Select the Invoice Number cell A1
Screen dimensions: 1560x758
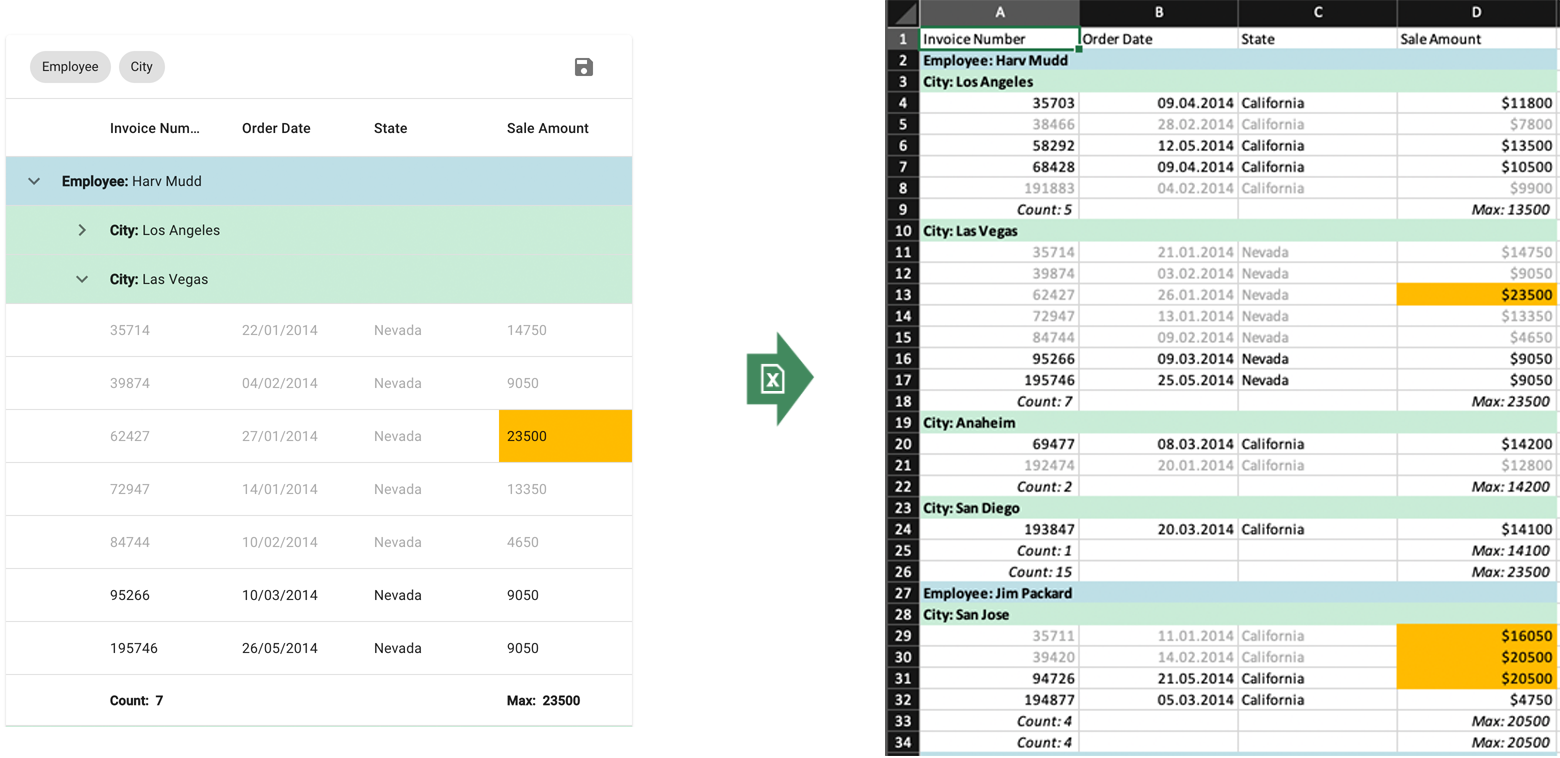click(x=999, y=39)
